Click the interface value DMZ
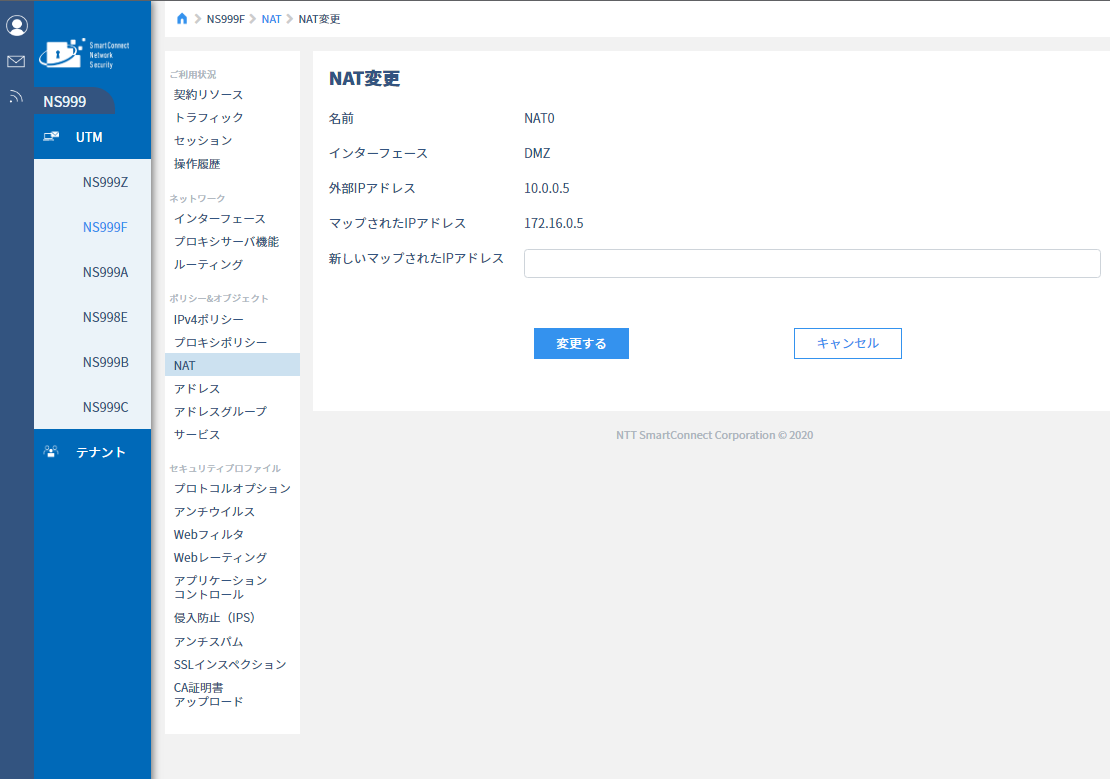Image resolution: width=1110 pixels, height=779 pixels. (537, 153)
